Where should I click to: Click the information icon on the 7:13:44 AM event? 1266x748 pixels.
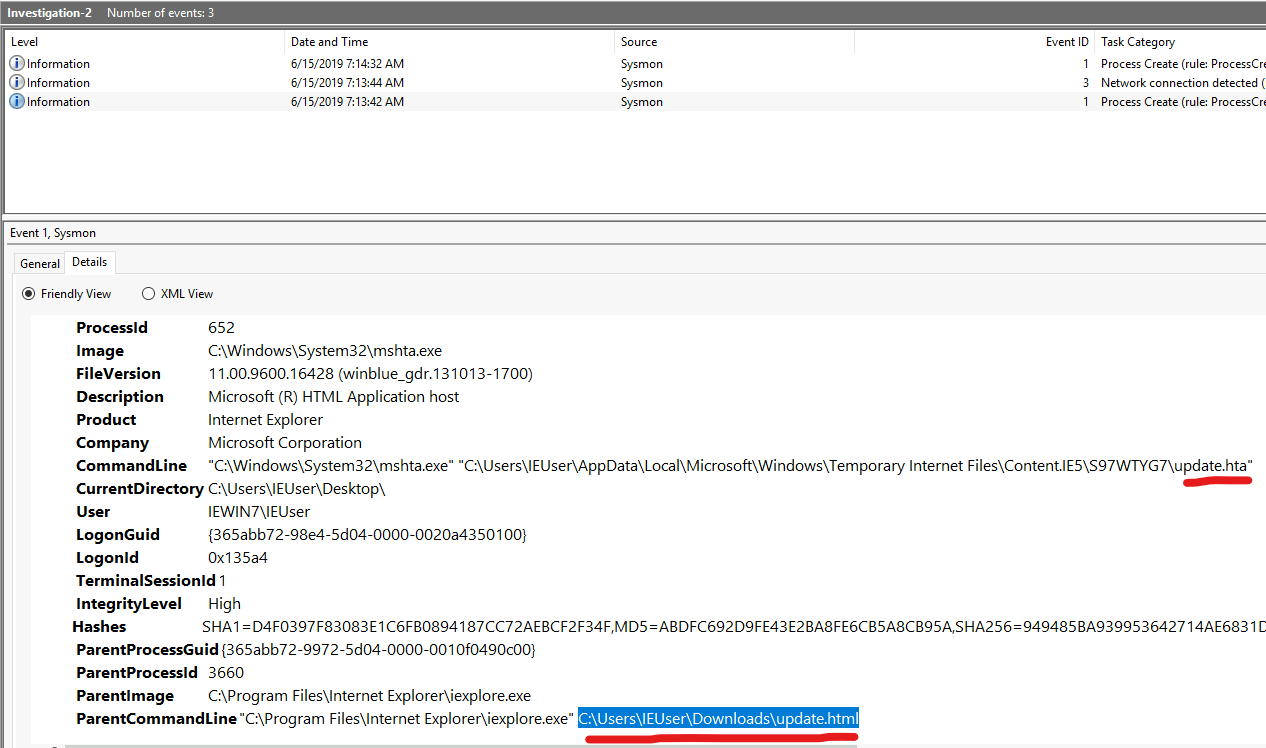pyautogui.click(x=17, y=83)
